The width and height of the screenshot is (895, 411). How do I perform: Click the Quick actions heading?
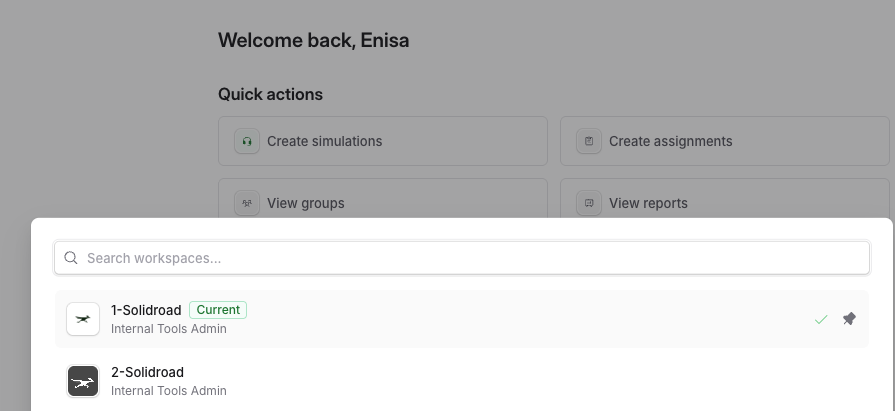tap(271, 94)
